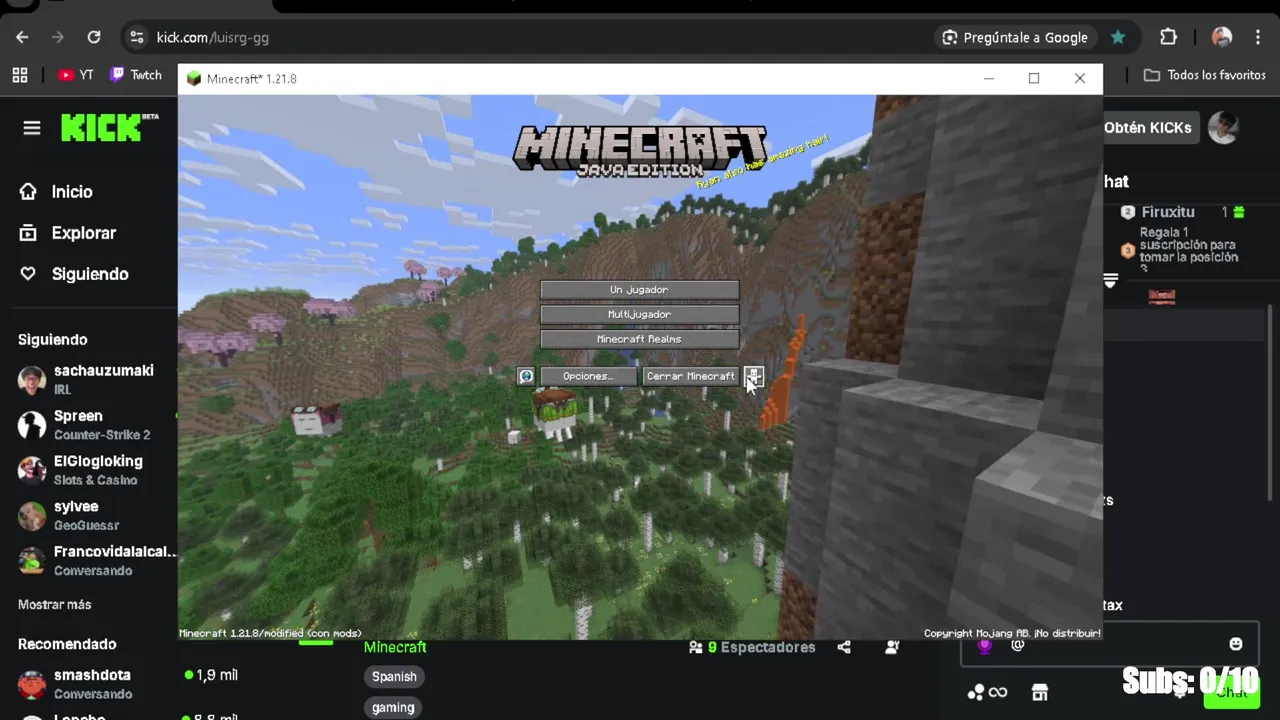This screenshot has width=1280, height=720.
Task: Open Todos los favoritos folder
Action: pos(1205,75)
